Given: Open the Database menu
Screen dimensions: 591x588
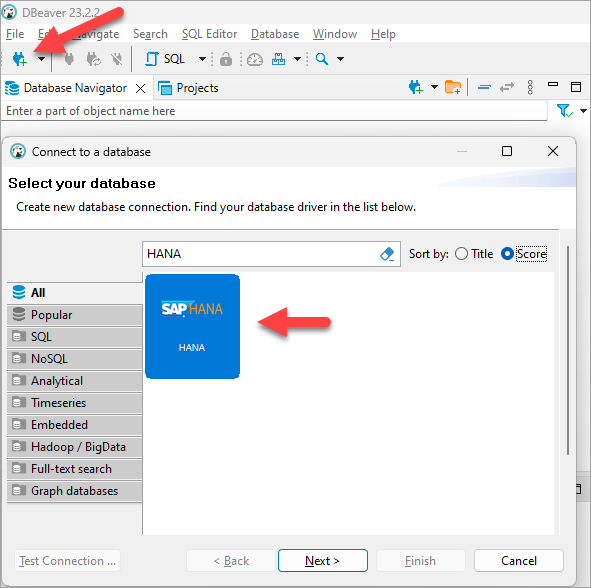Looking at the screenshot, I should 275,34.
